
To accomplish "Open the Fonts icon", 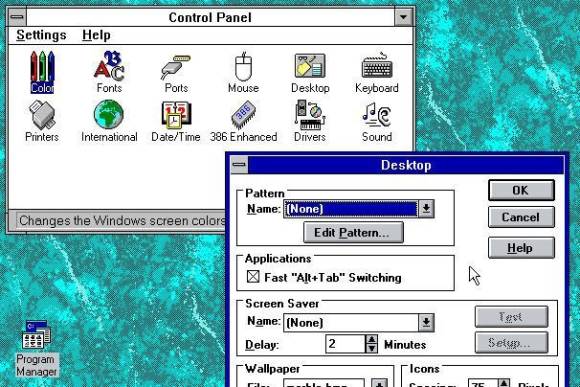I will [109, 72].
